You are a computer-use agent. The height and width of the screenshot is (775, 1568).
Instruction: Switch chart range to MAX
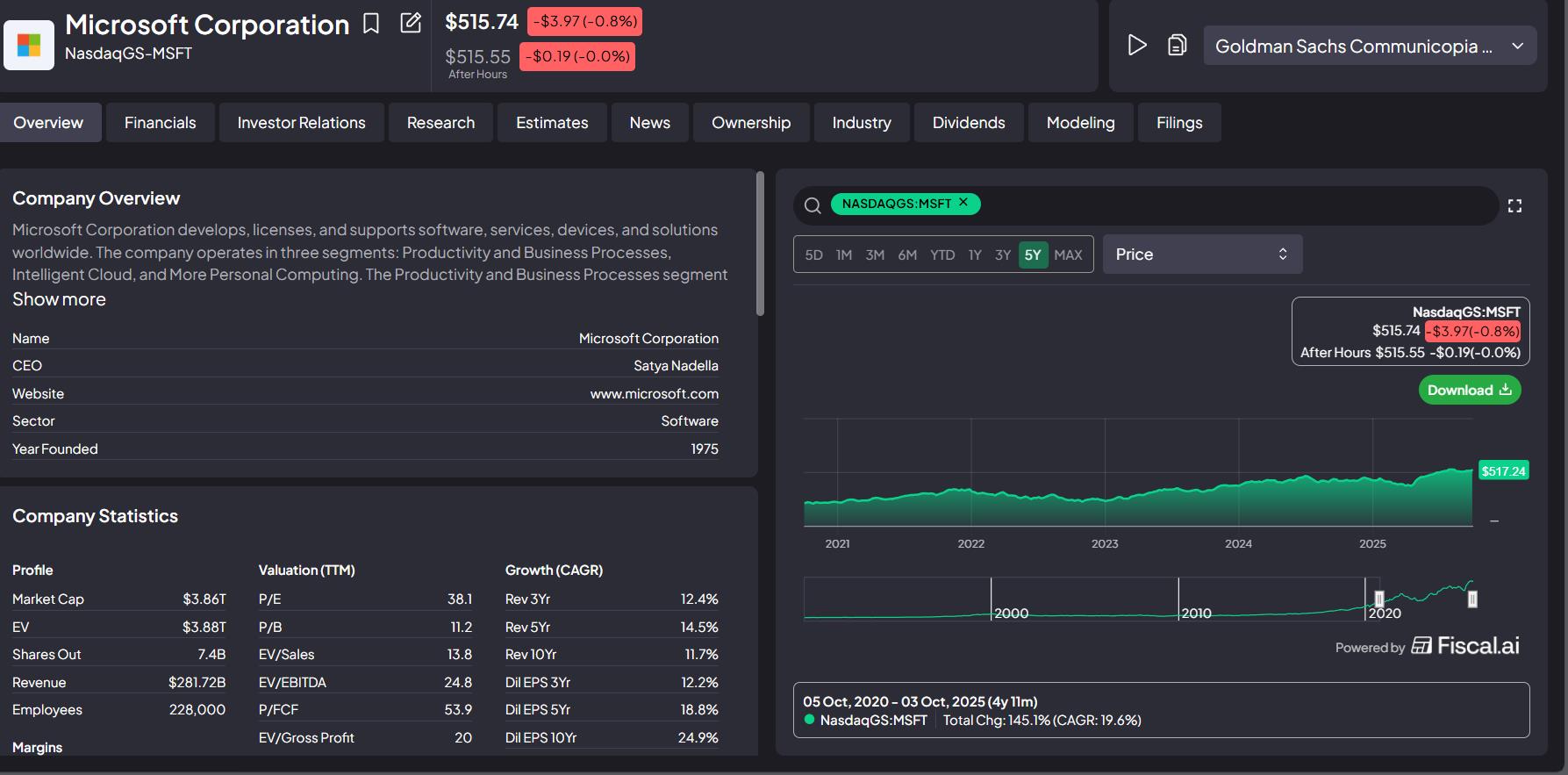tap(1068, 255)
